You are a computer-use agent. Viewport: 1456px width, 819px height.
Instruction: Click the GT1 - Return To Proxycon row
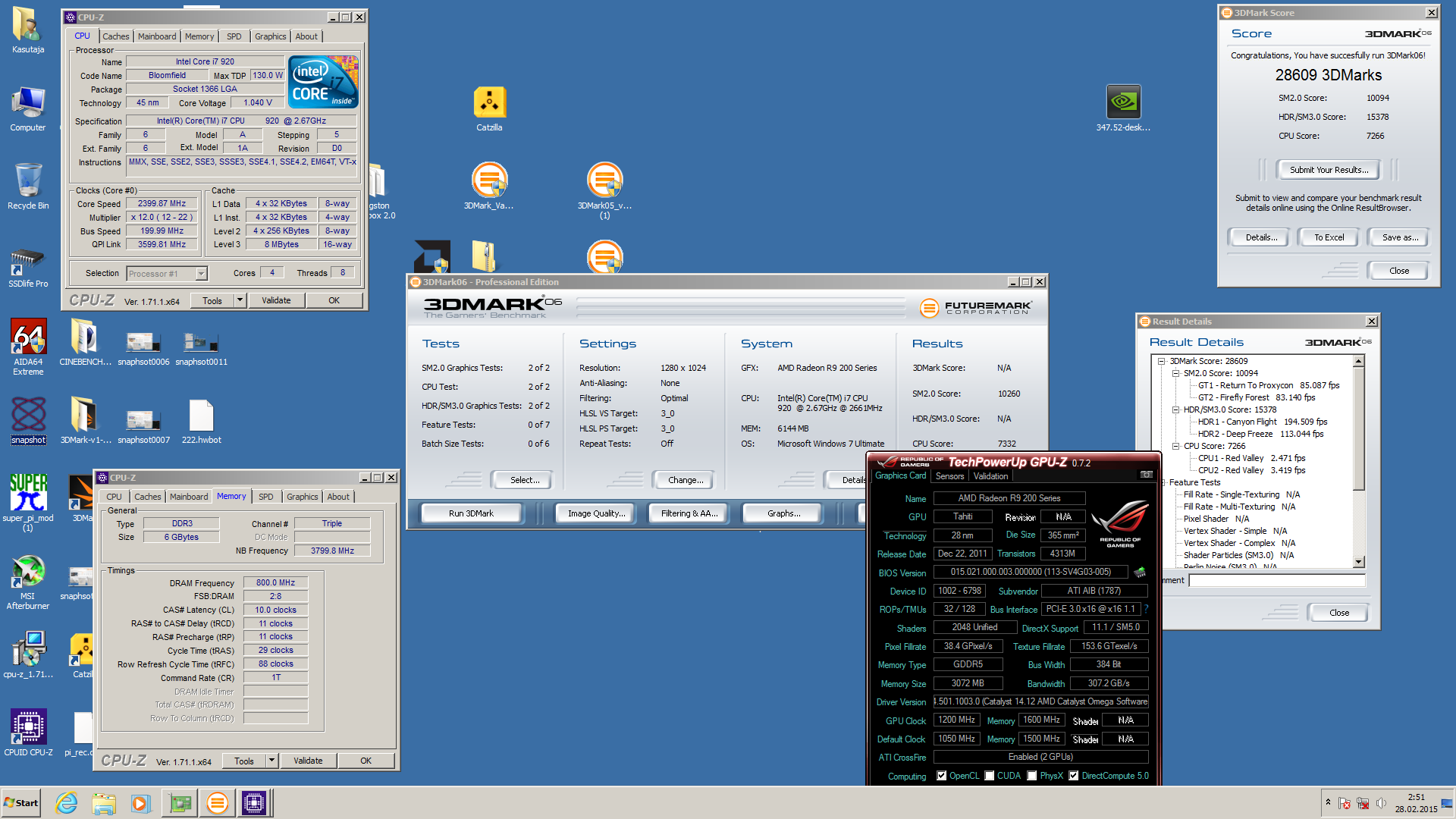[1268, 386]
